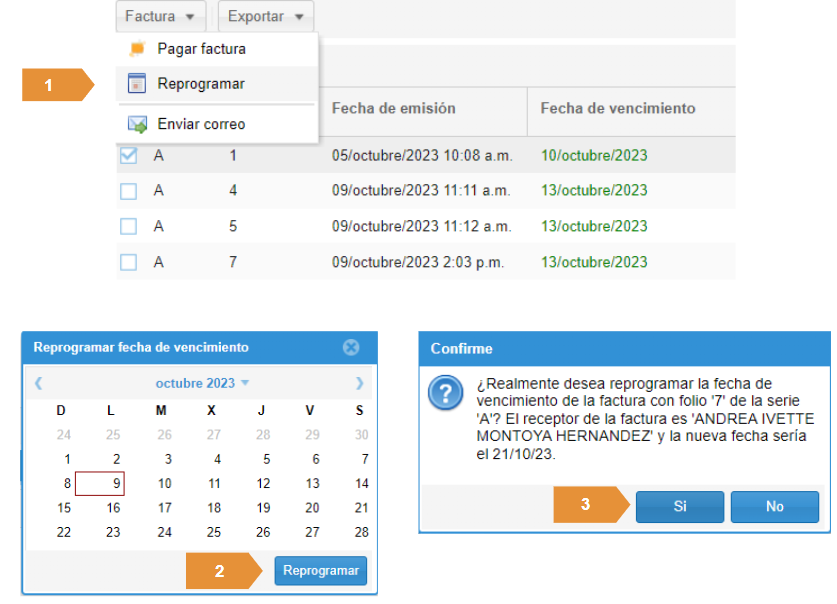This screenshot has width=837, height=604.
Task: Go to next month in calendar
Action: pyautogui.click(x=360, y=383)
